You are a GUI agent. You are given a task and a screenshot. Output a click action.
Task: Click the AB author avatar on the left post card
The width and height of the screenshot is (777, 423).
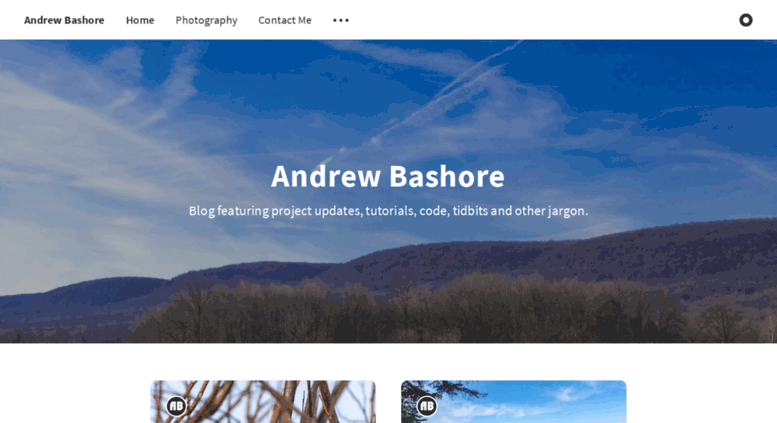click(x=176, y=406)
